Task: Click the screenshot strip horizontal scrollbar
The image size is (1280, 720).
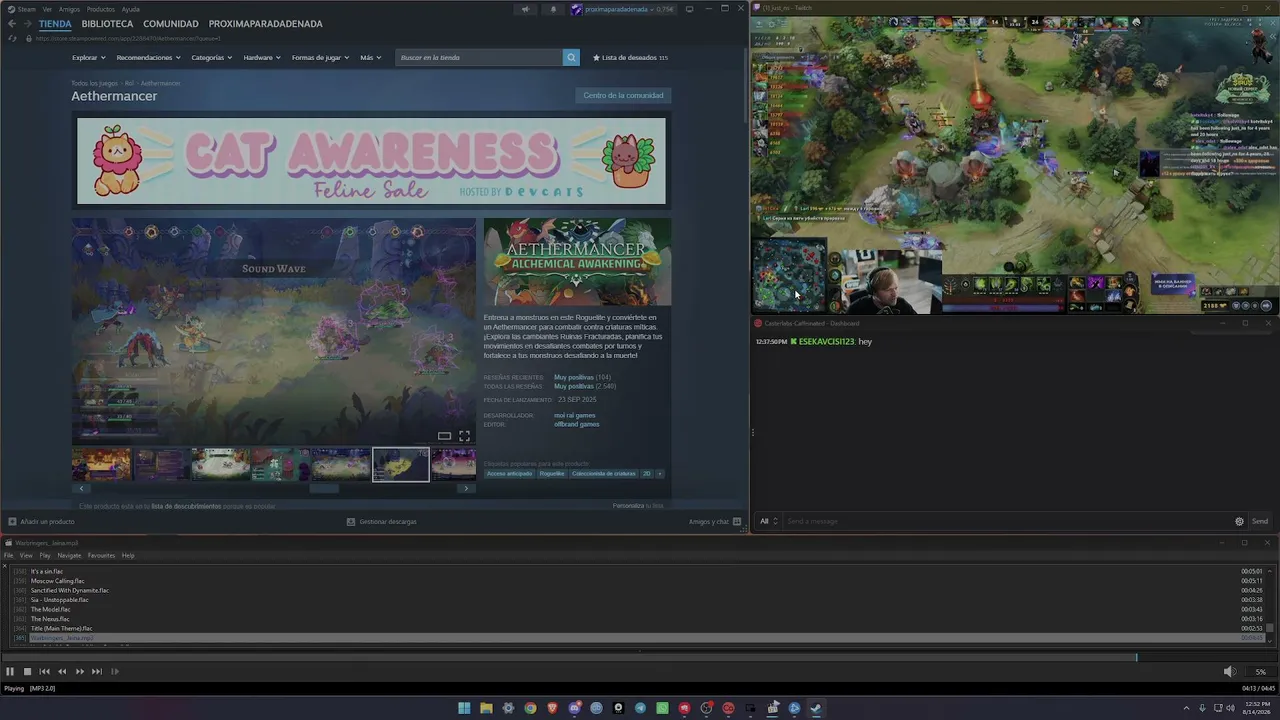Action: (324, 488)
